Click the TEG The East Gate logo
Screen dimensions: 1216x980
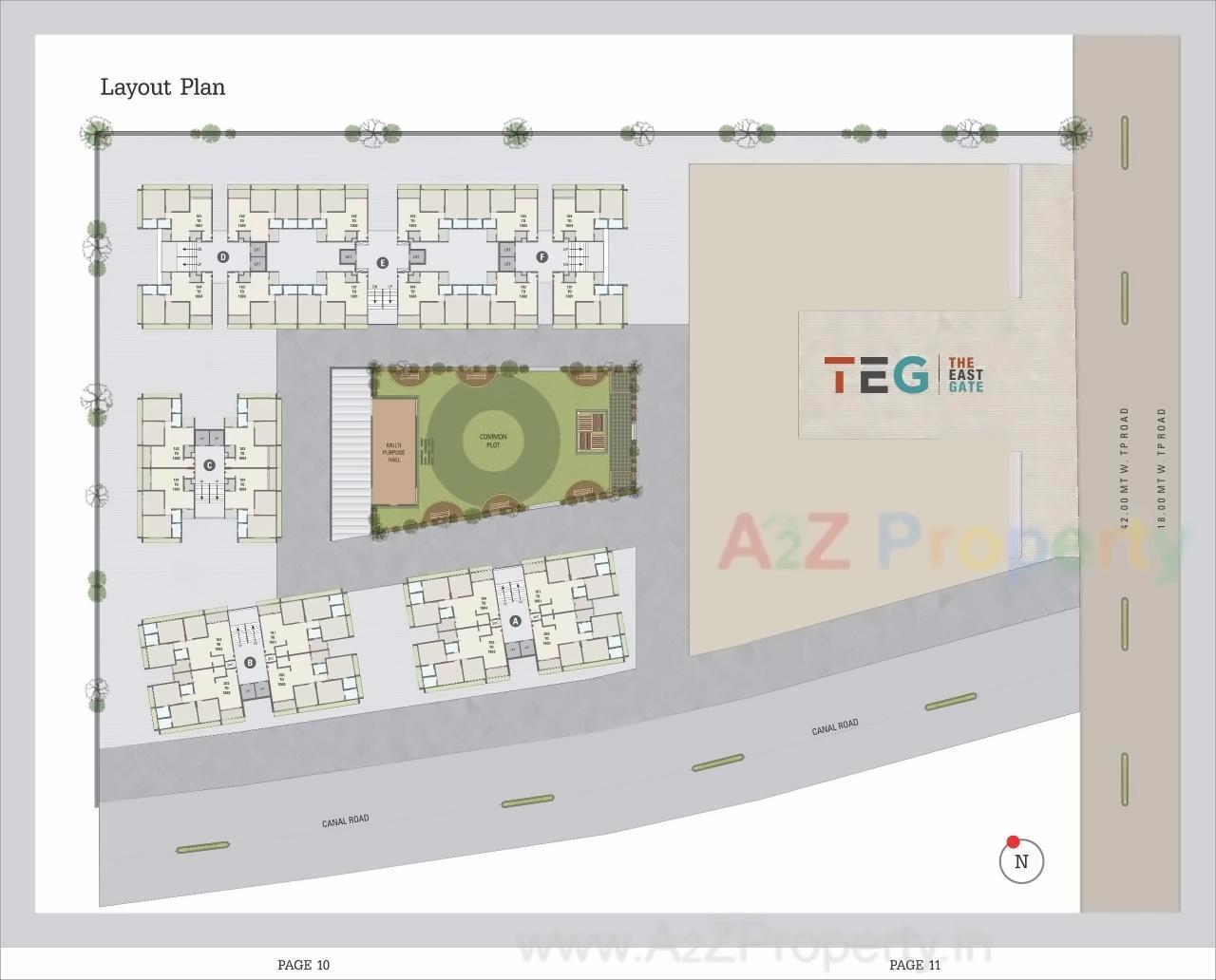click(901, 376)
